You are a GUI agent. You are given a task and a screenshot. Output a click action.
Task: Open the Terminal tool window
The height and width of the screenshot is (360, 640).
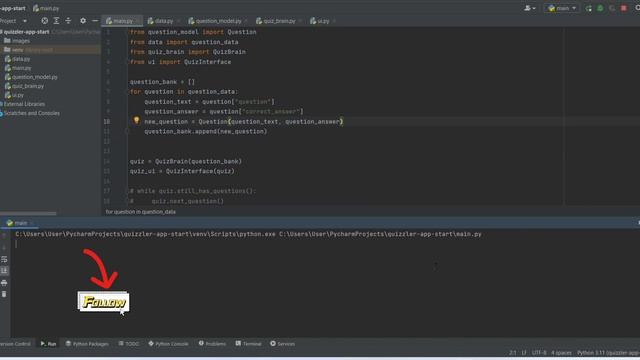(x=249, y=344)
